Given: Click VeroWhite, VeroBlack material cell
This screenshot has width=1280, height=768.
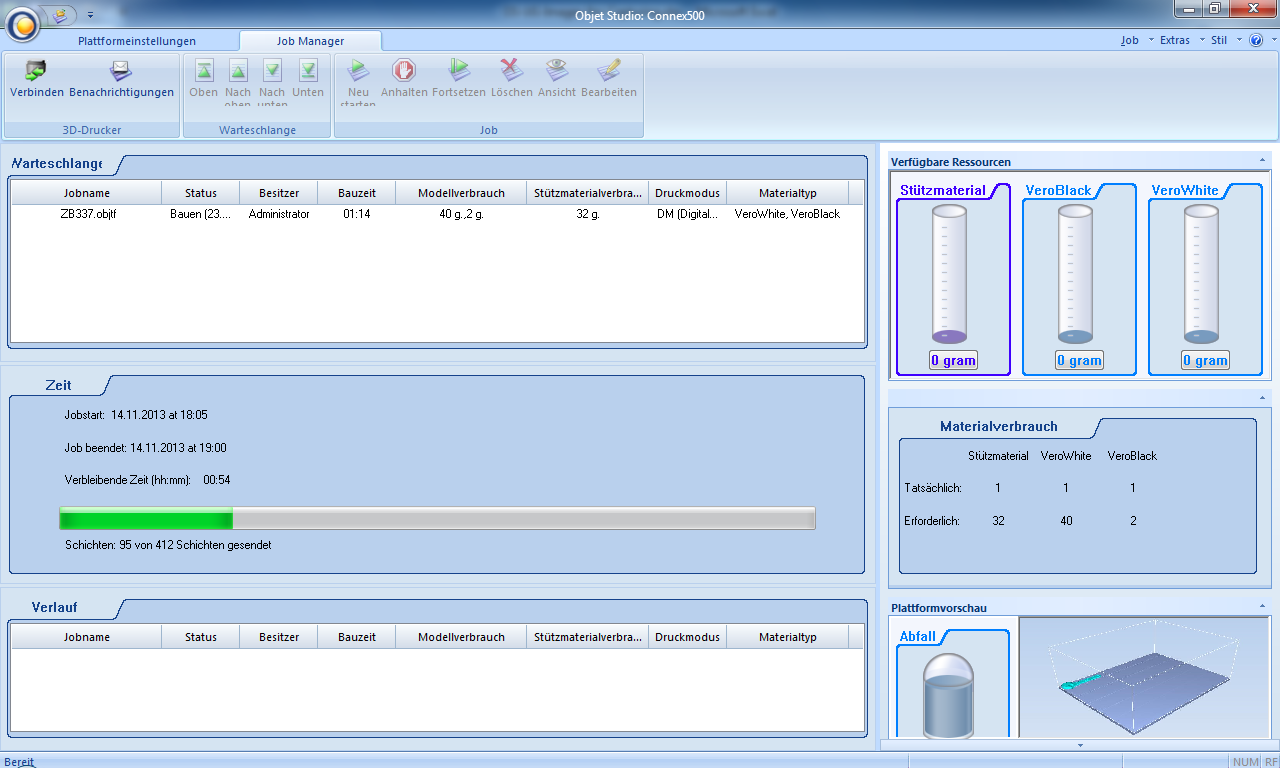Looking at the screenshot, I should tap(787, 214).
